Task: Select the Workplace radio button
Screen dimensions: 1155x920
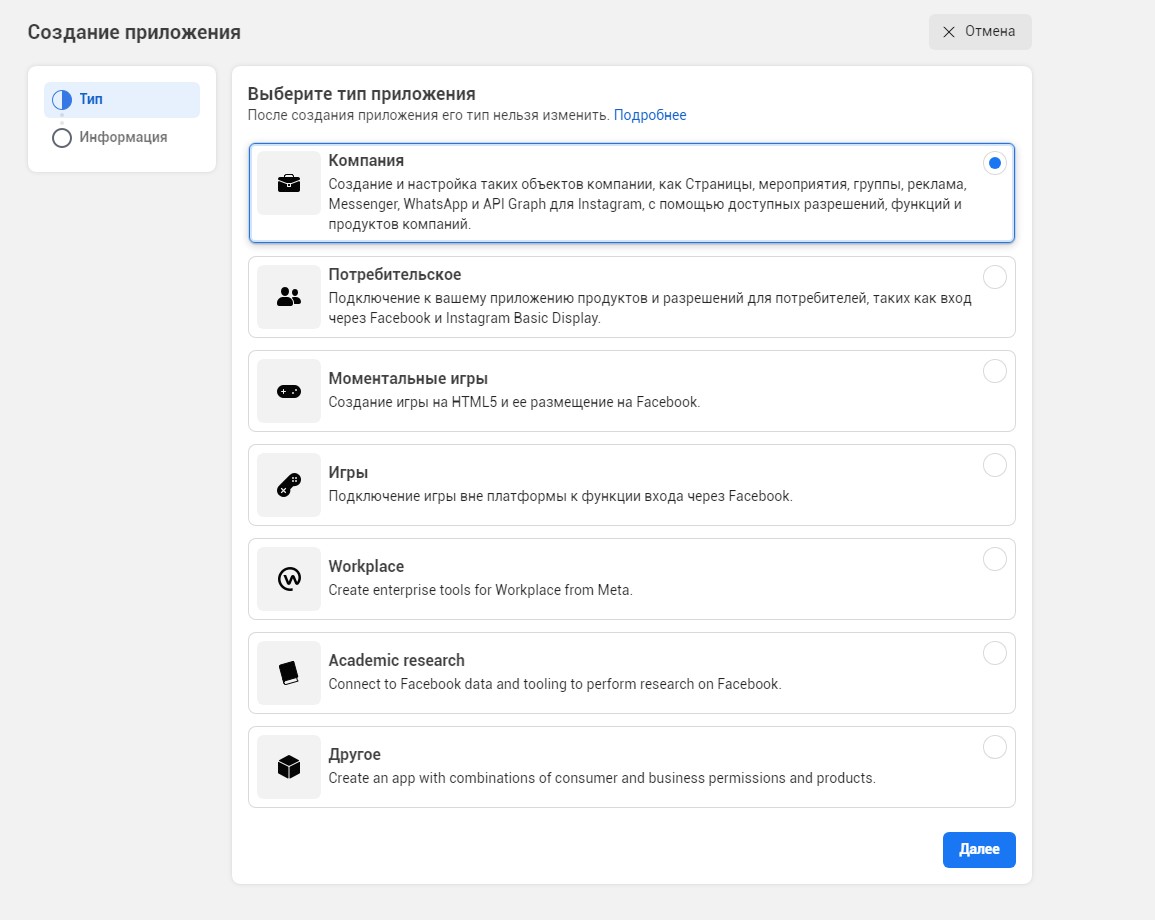Action: click(x=994, y=559)
